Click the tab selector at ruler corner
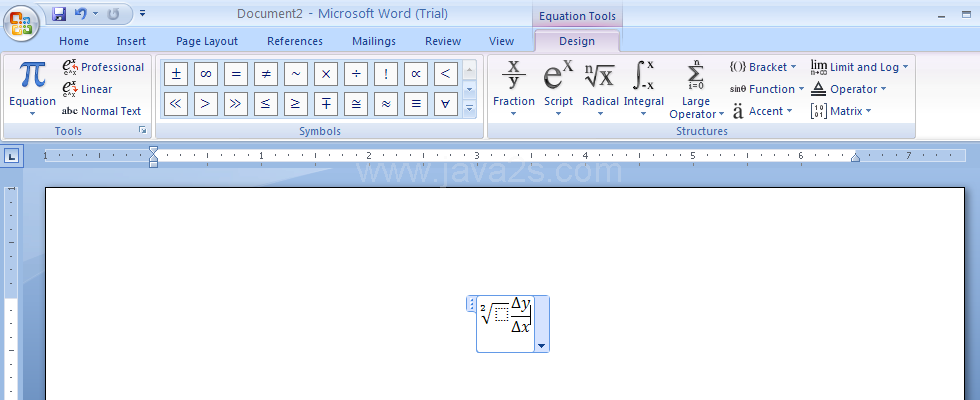980x400 pixels. click(x=12, y=156)
